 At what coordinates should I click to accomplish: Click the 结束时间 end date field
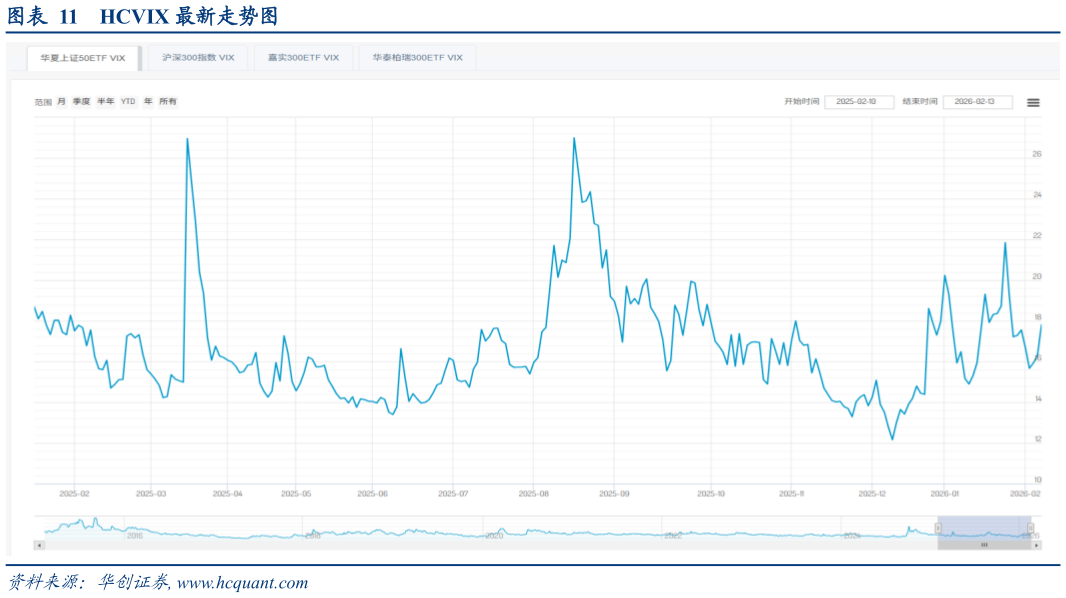click(x=977, y=102)
